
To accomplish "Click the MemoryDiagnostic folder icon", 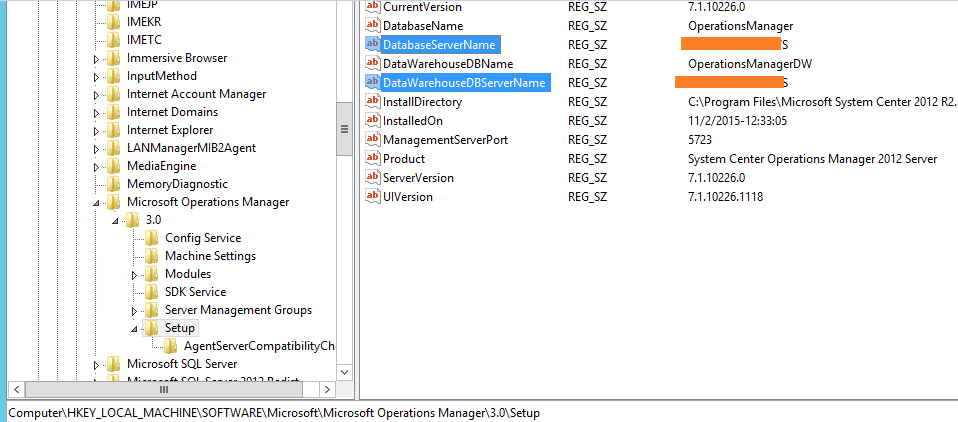I will click(x=114, y=184).
